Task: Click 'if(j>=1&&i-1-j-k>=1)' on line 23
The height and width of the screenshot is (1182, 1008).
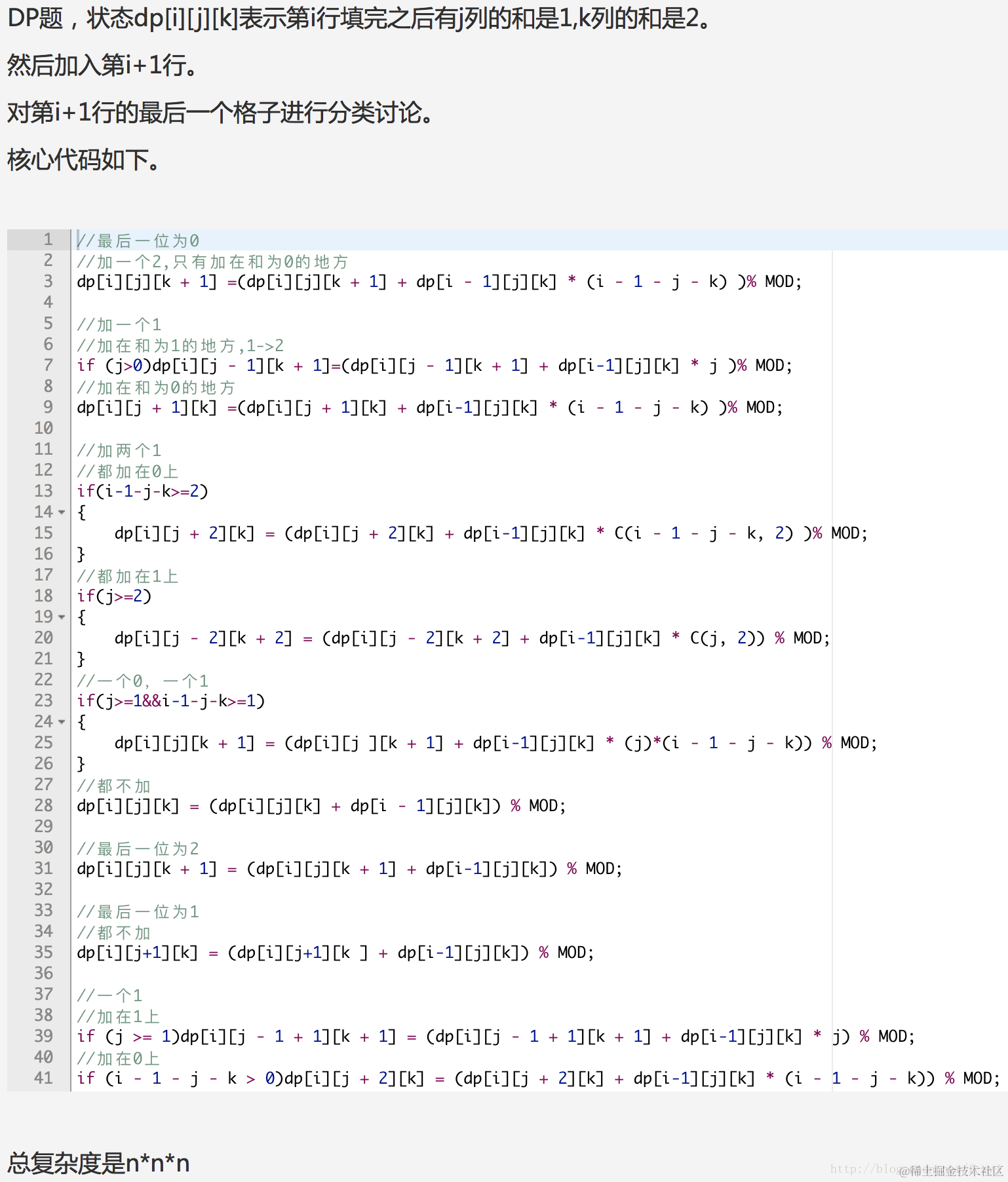Action: tap(170, 701)
